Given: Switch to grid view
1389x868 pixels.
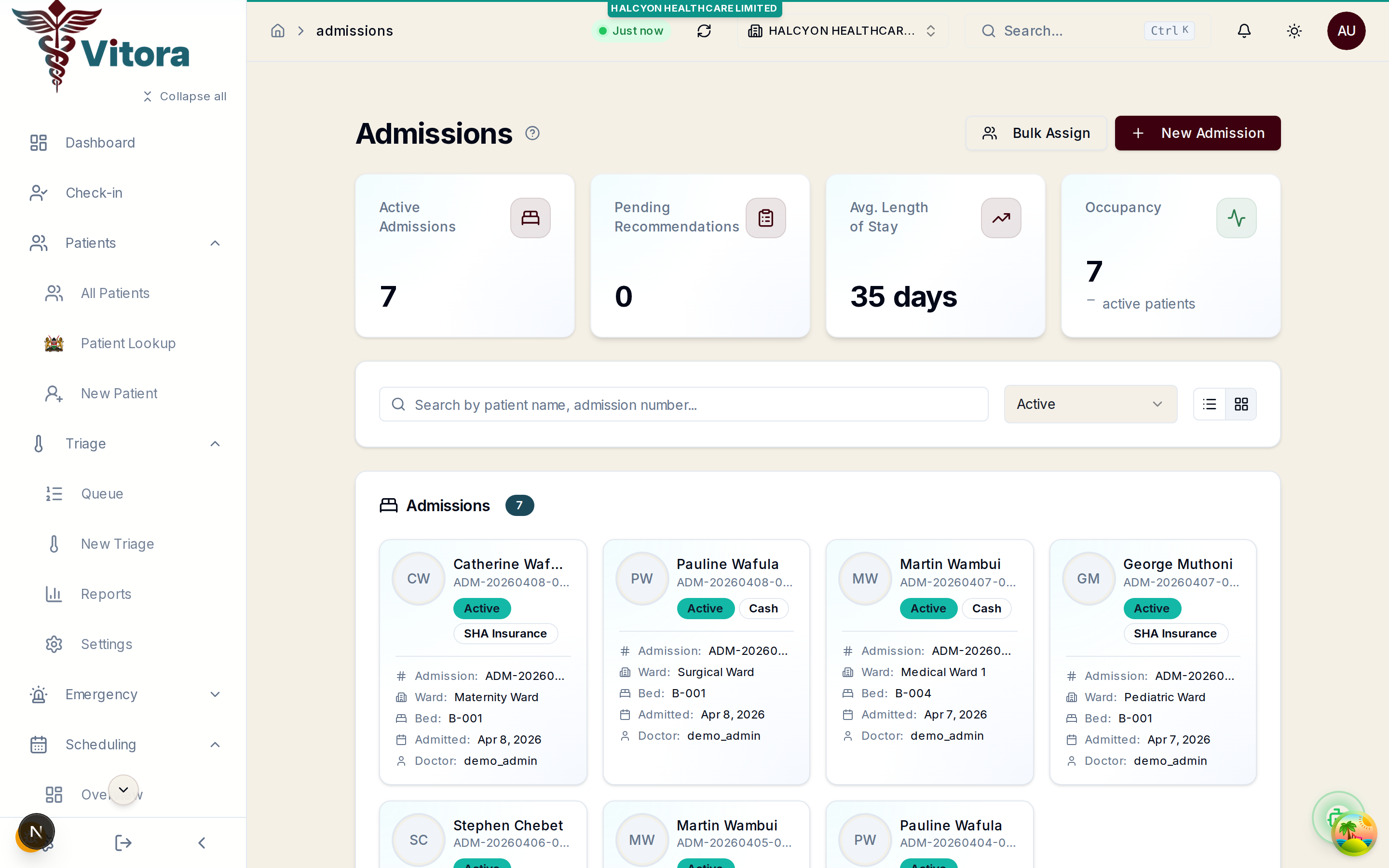Looking at the screenshot, I should (1241, 404).
